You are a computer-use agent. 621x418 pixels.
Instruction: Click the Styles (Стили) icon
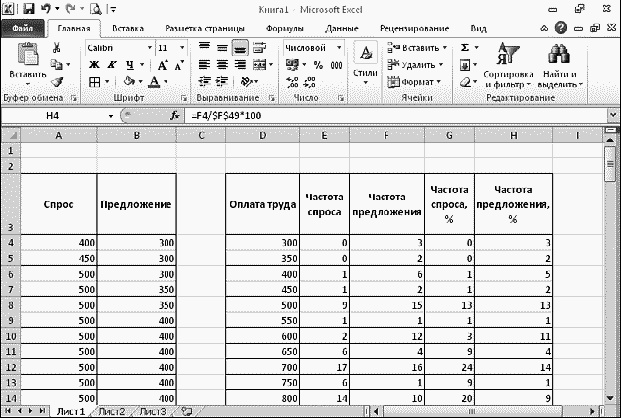[366, 60]
